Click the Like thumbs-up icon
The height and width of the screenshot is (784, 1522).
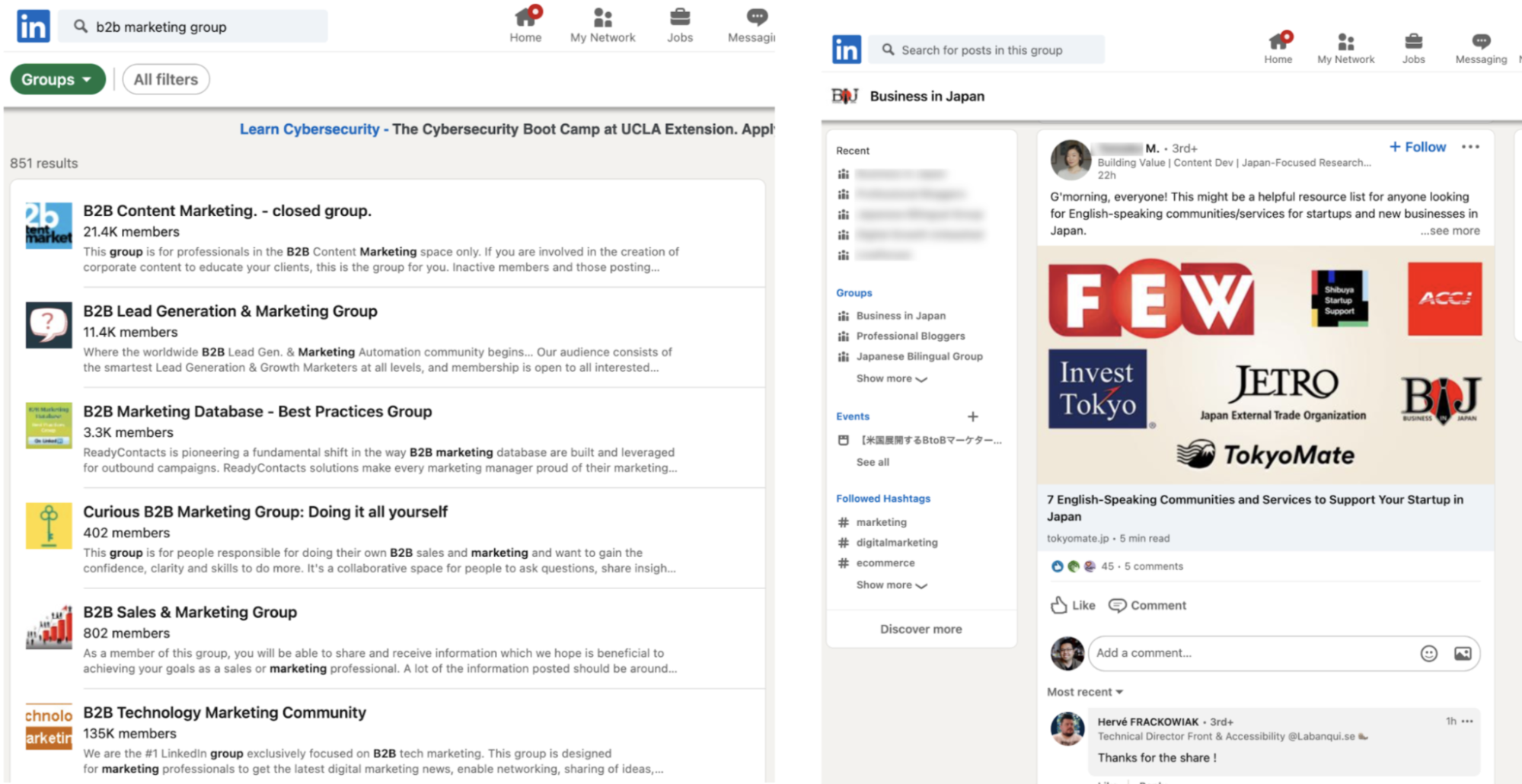point(1058,605)
